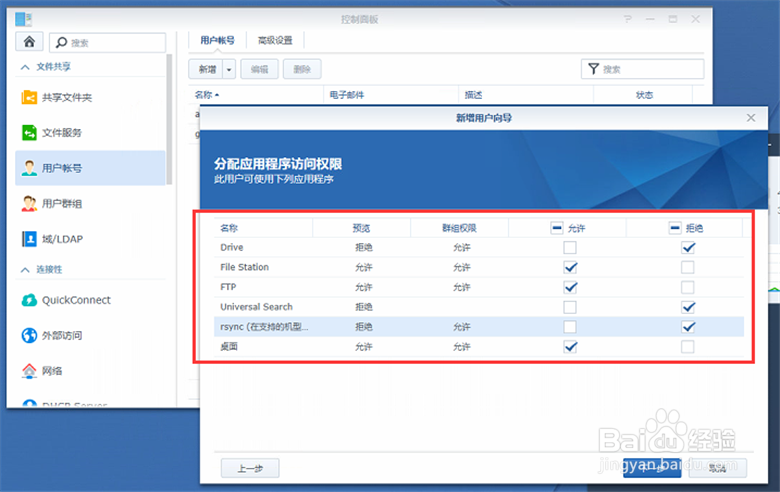Click the Control Panel help question mark

point(628,19)
